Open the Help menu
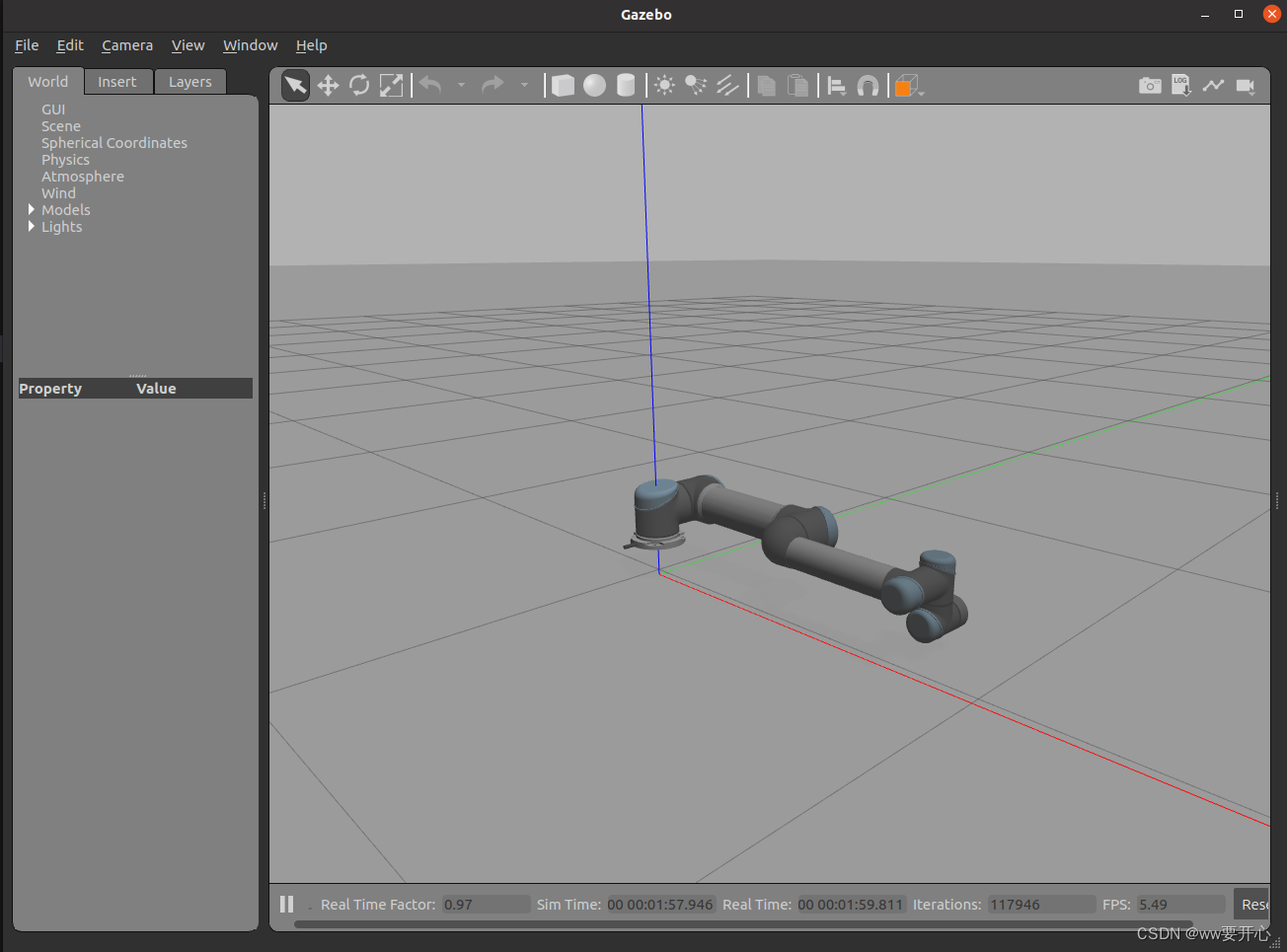Screen dimensions: 1287x952 coord(311,45)
